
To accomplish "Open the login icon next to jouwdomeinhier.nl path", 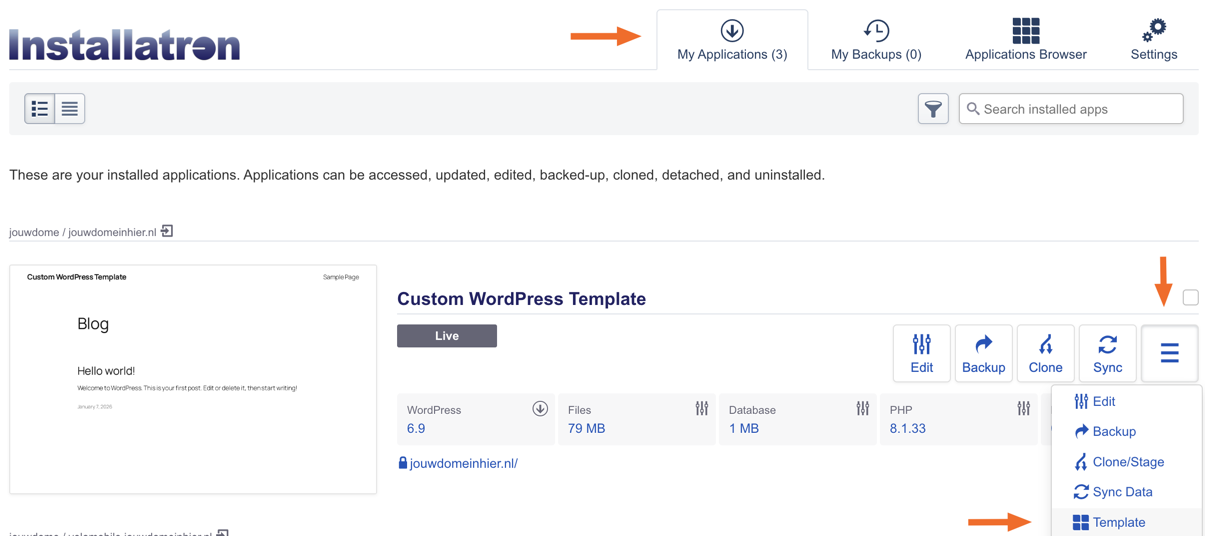I will coord(167,231).
